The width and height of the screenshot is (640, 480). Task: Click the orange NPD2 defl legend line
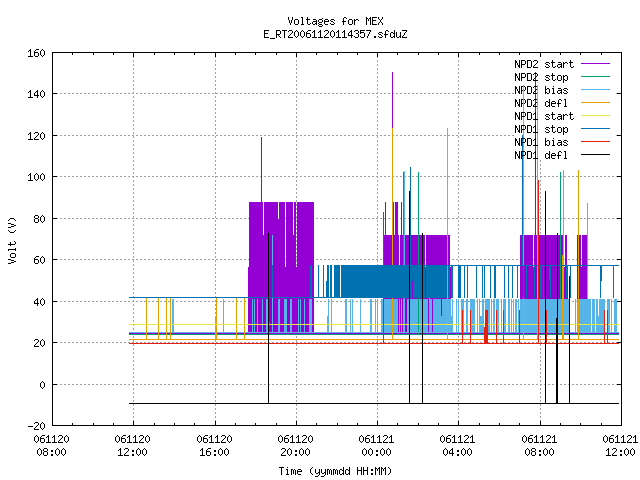coord(595,103)
